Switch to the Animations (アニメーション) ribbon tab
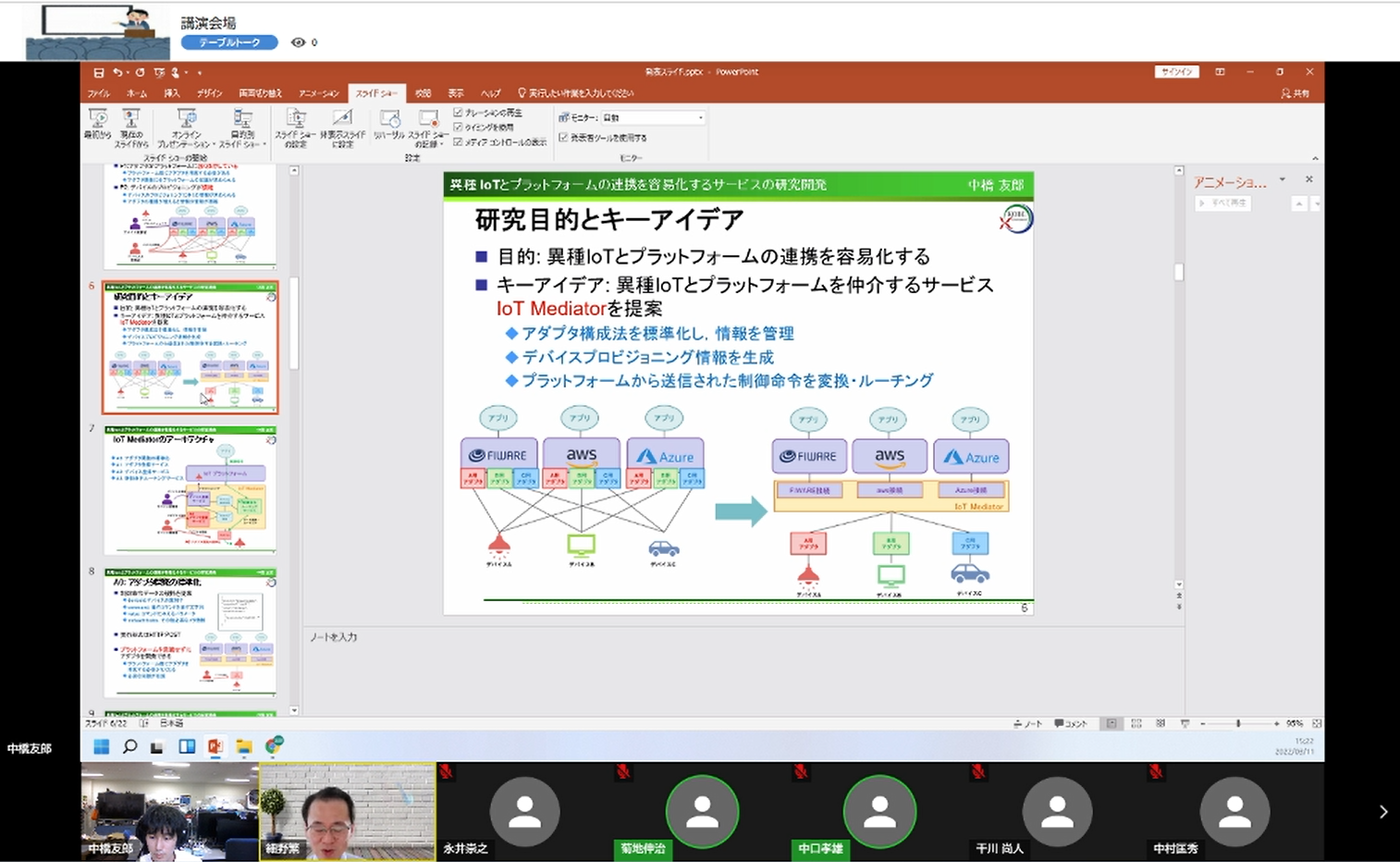The width and height of the screenshot is (1400, 862). click(x=319, y=93)
